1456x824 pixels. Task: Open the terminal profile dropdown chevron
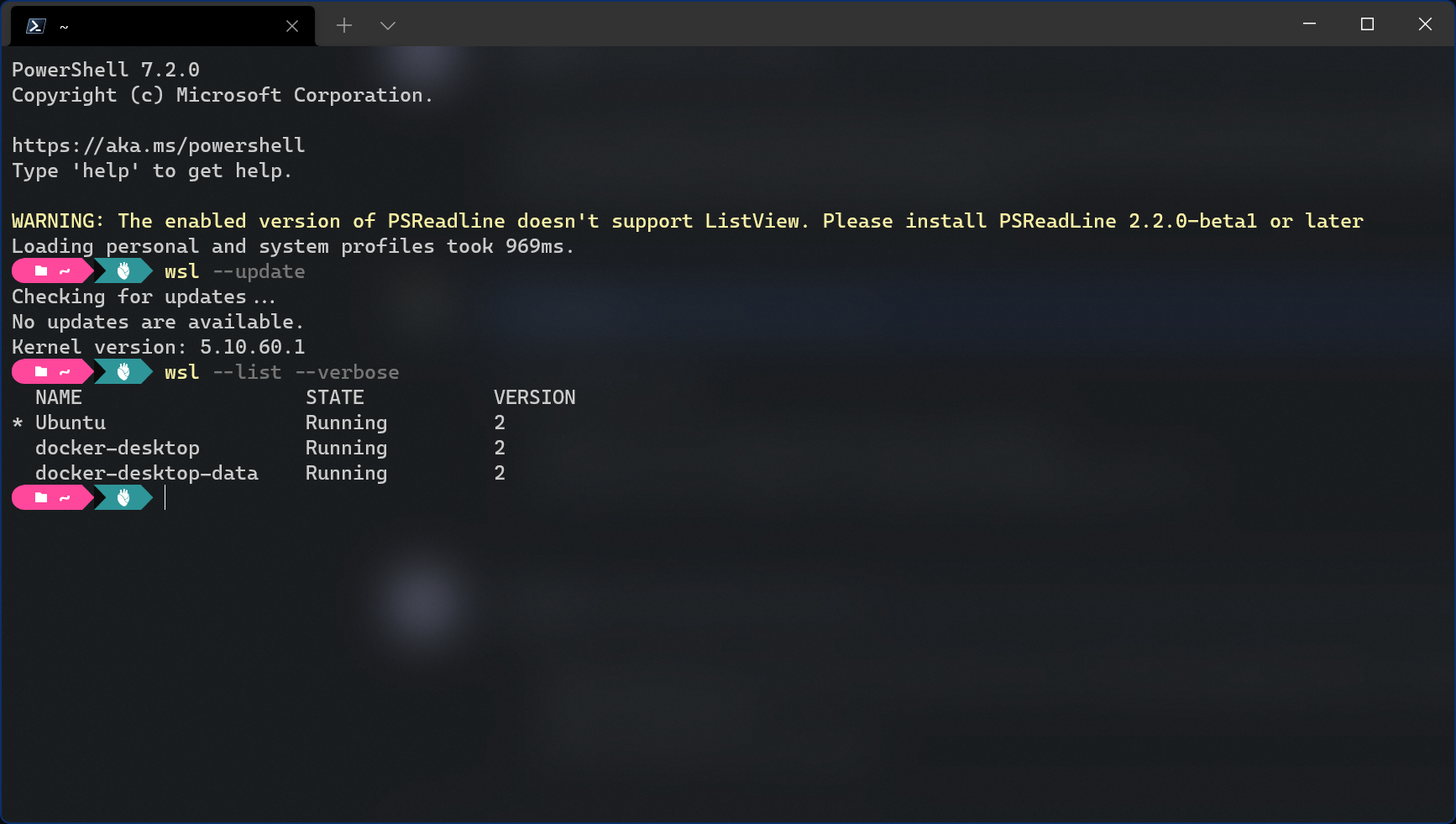(x=387, y=25)
